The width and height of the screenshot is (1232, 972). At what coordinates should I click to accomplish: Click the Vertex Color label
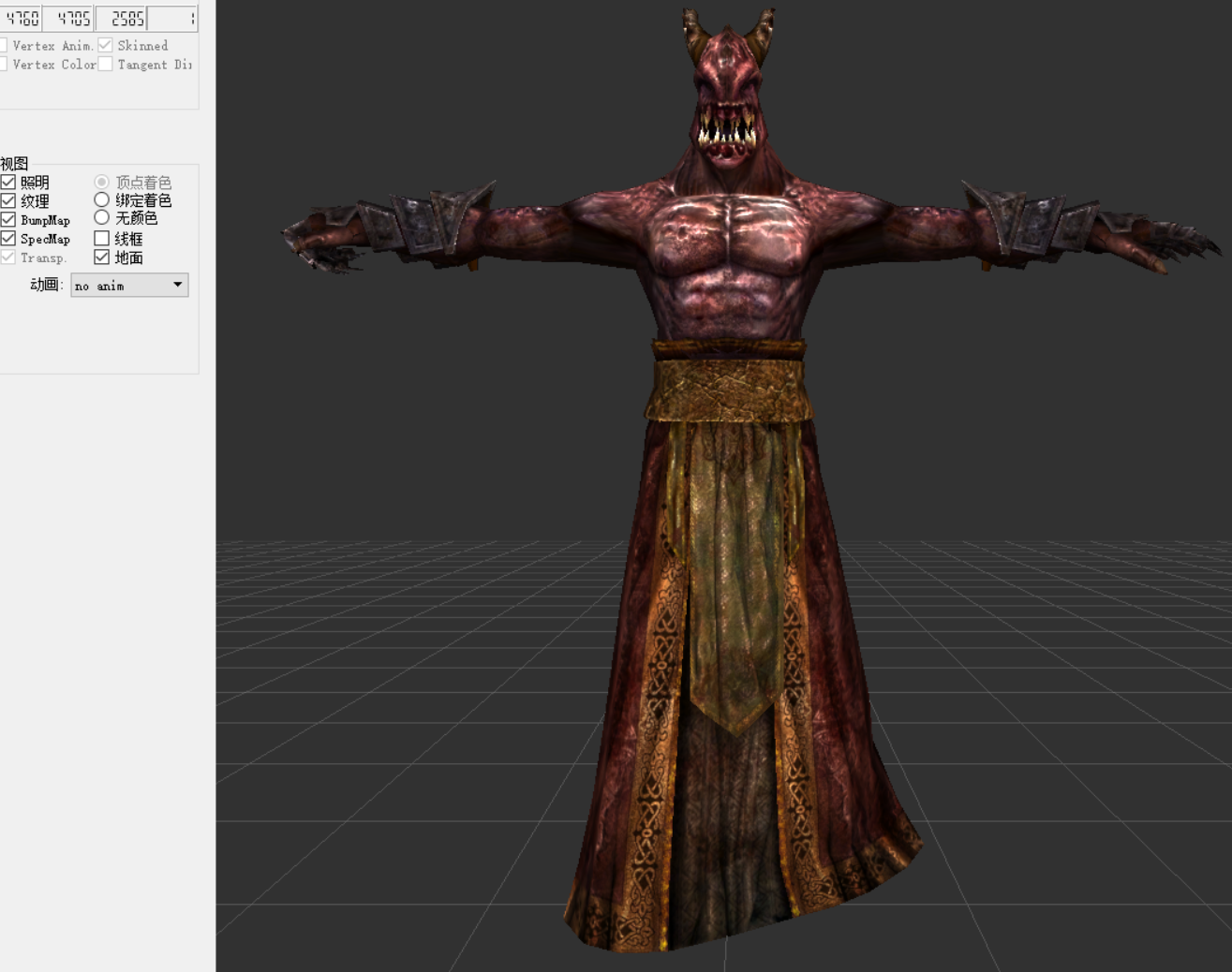click(54, 64)
